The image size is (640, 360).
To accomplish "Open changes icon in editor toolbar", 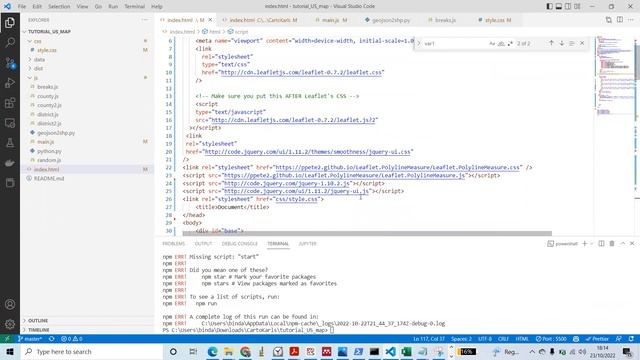I will point(609,20).
